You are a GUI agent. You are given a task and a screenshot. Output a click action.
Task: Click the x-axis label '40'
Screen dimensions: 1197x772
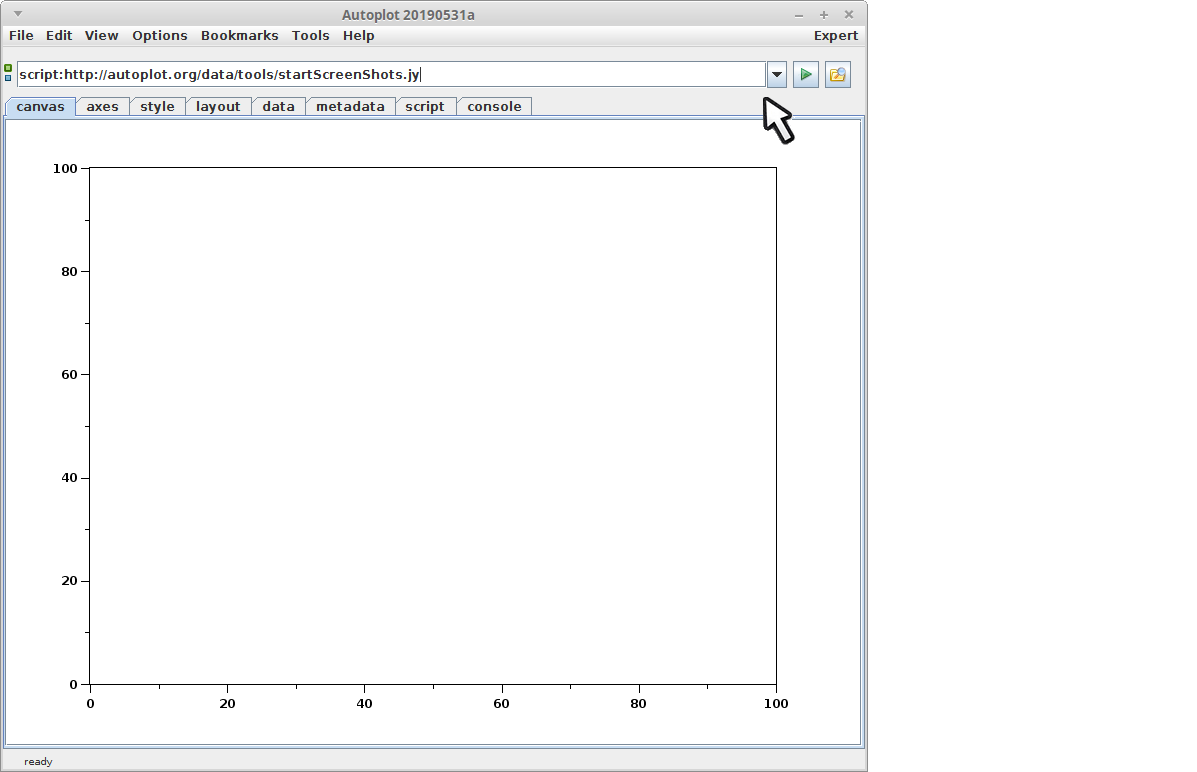click(x=364, y=704)
